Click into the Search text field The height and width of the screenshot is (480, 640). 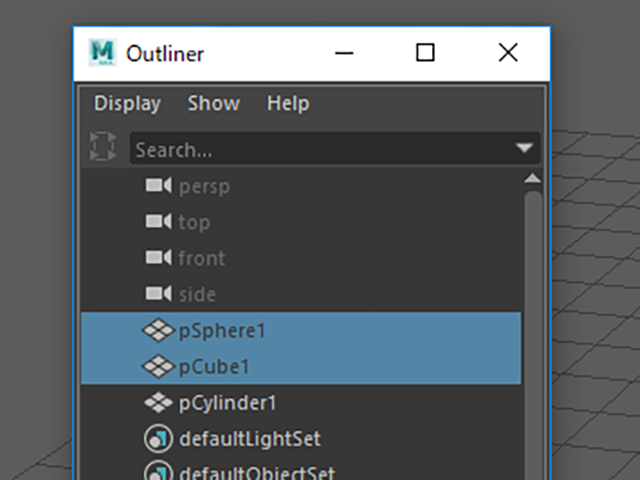pos(322,149)
